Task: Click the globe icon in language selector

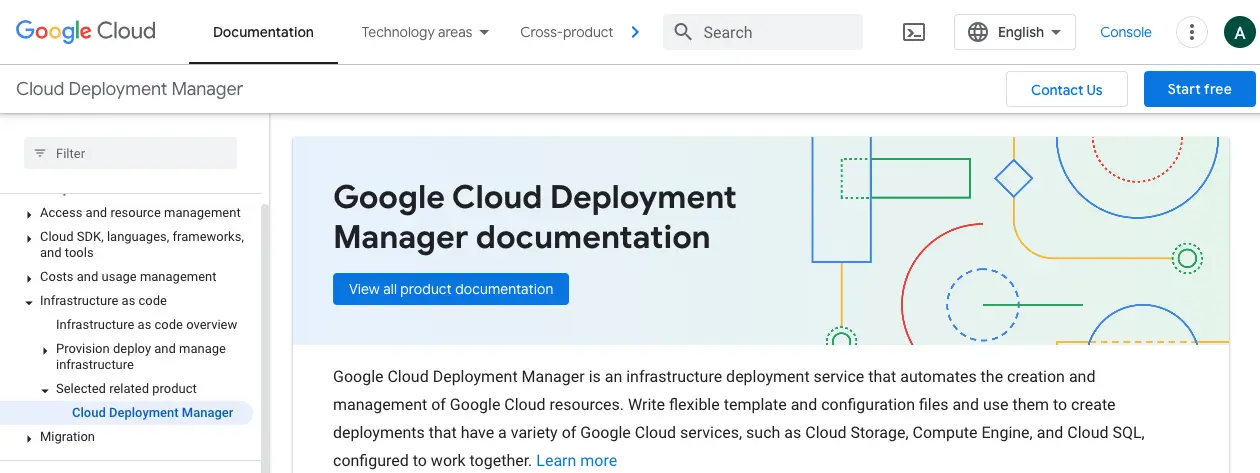Action: point(978,32)
